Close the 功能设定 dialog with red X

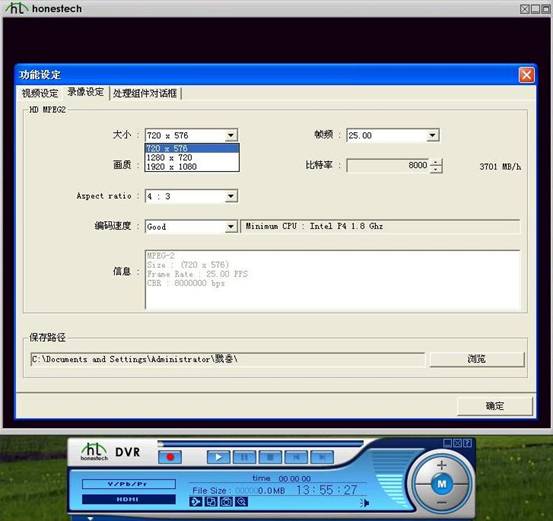coord(527,75)
